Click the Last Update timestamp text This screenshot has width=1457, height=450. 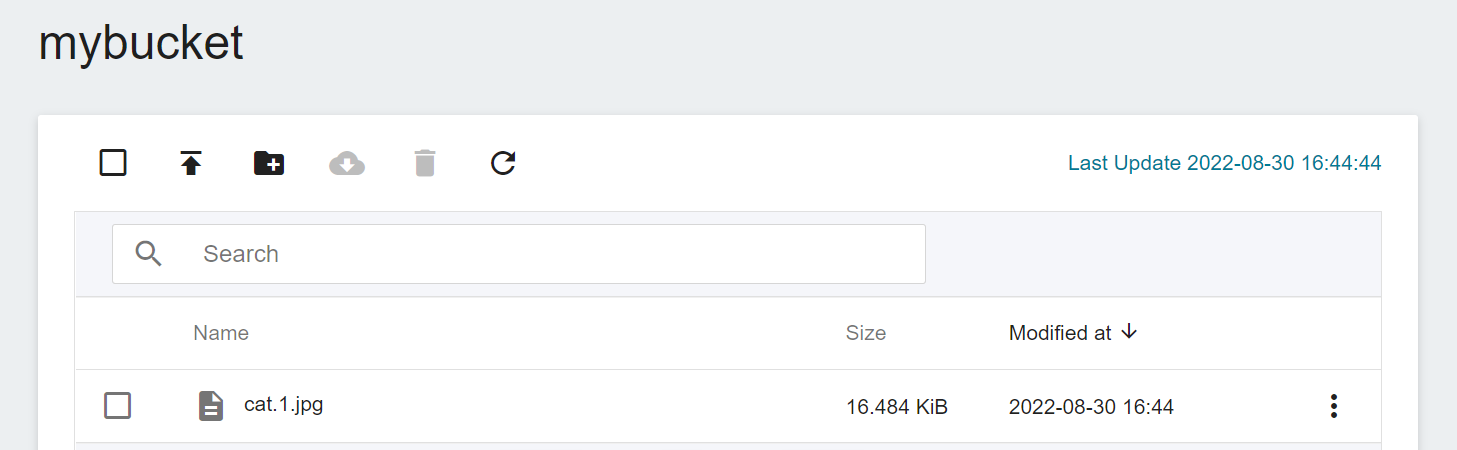point(1225,163)
